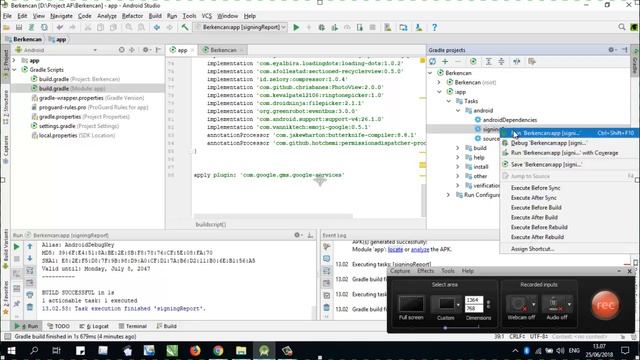Open the Refactor menu
640x360 pixels.
132,16
